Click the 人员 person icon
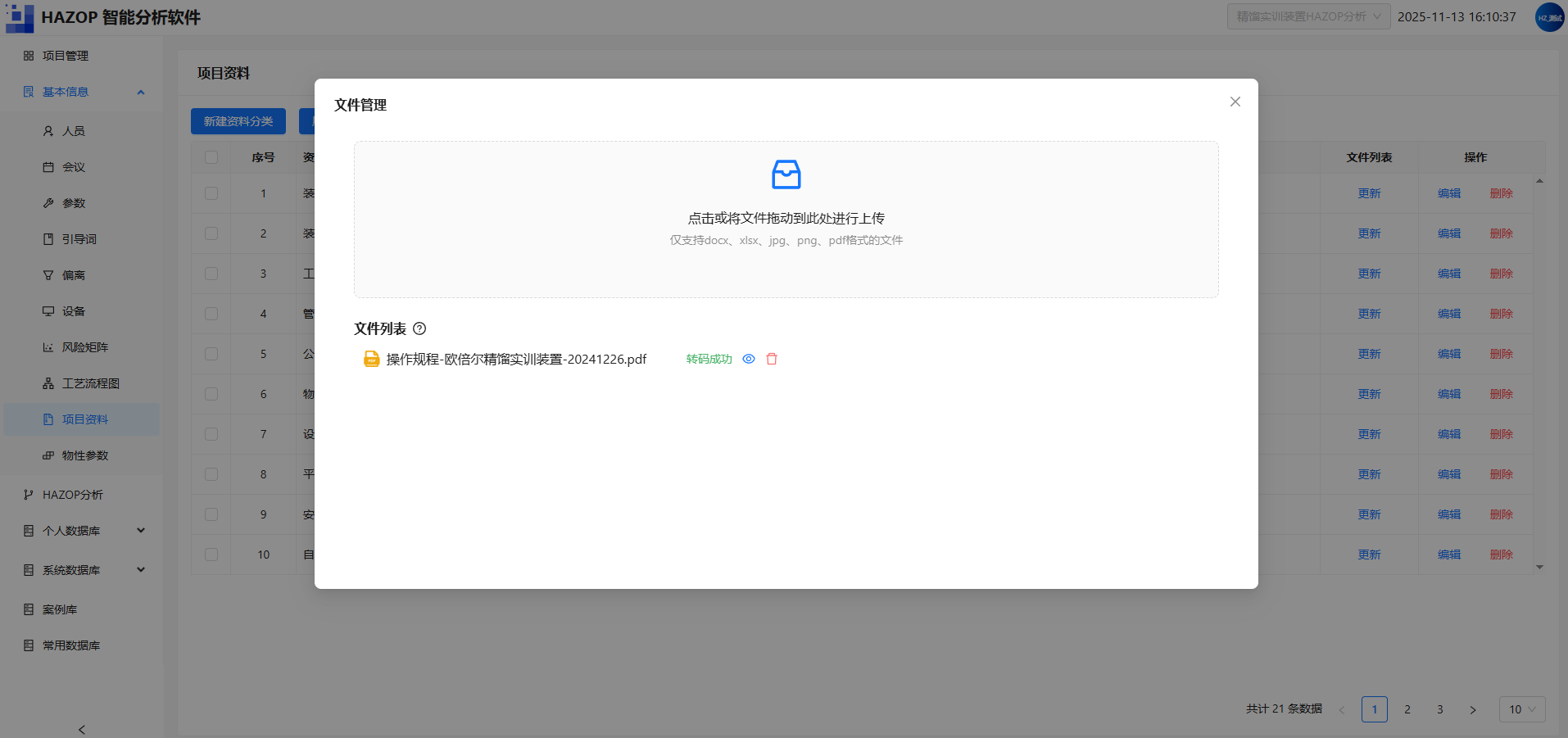 (x=48, y=131)
